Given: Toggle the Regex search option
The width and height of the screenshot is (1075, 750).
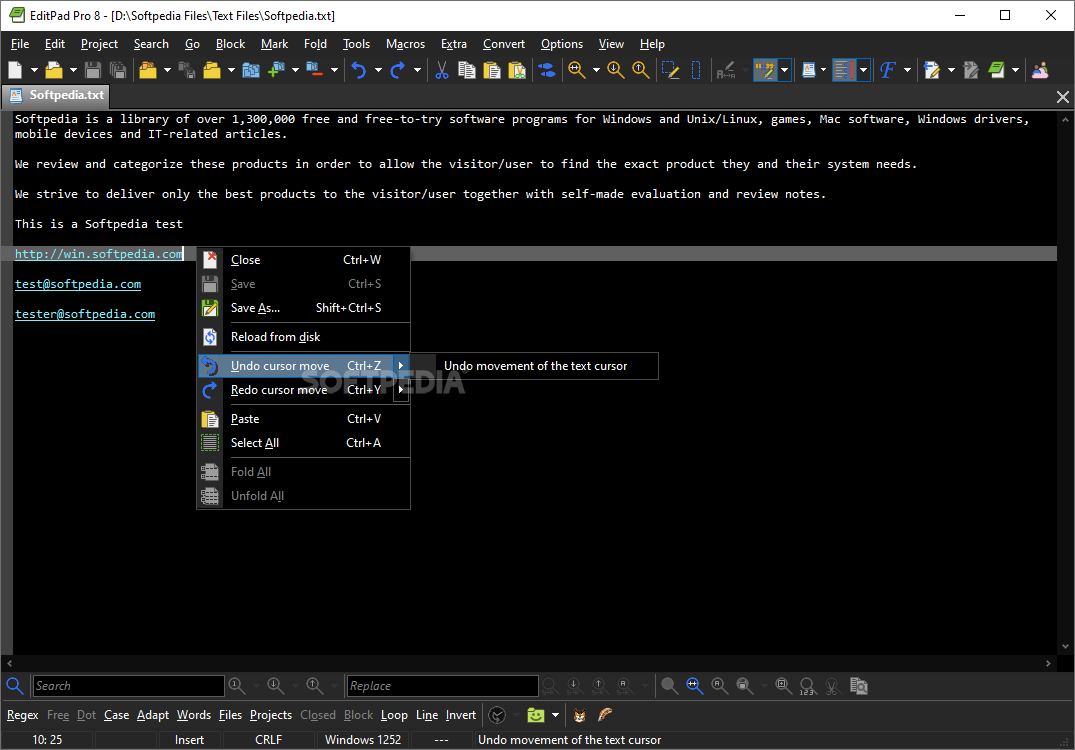Looking at the screenshot, I should pos(23,715).
